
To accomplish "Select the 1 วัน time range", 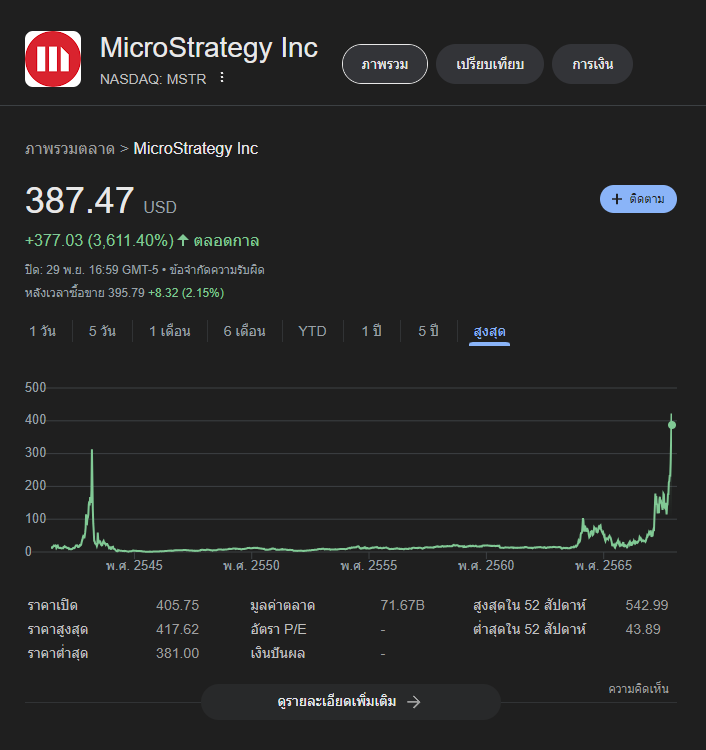I will point(43,331).
